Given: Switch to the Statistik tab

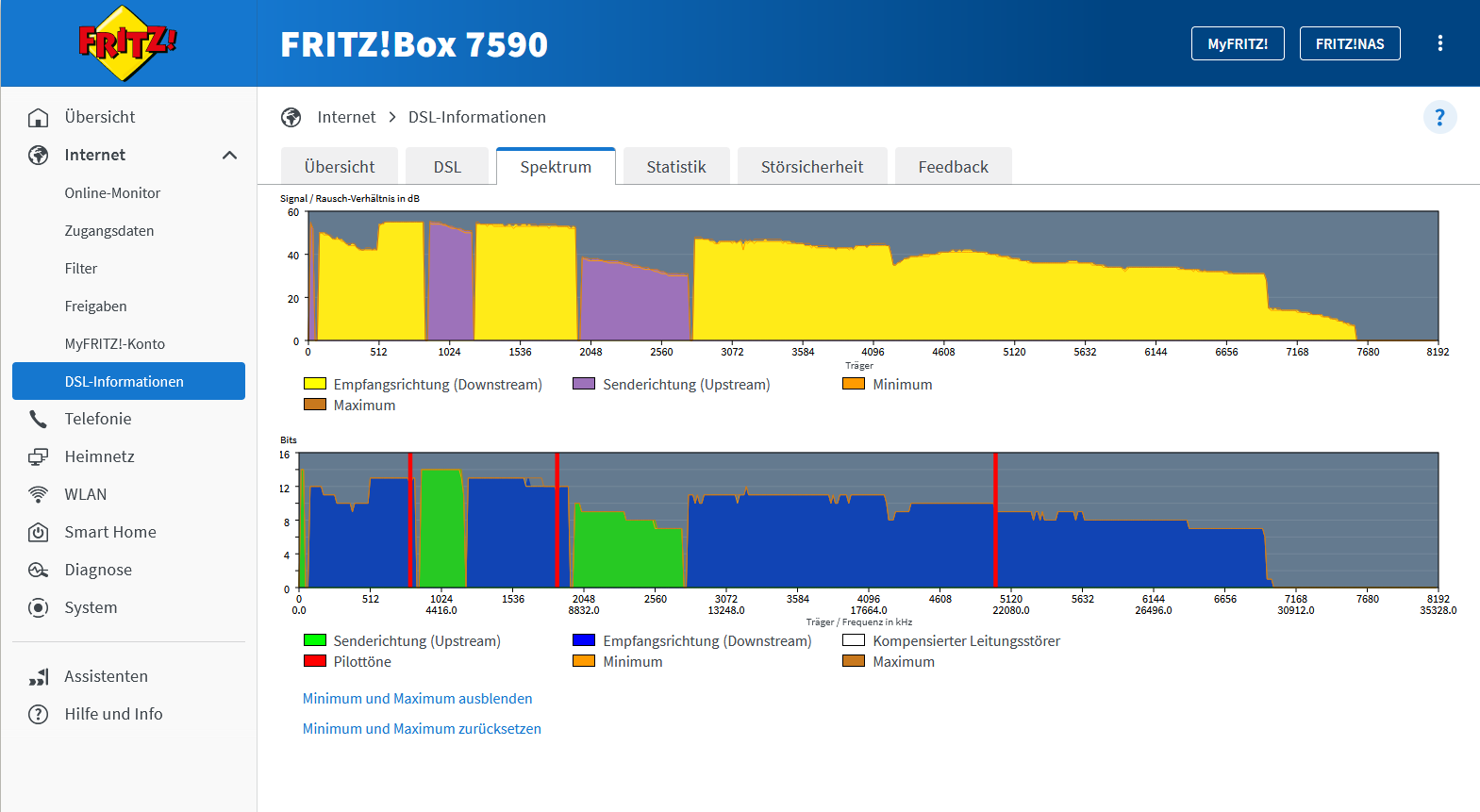Looking at the screenshot, I should (x=676, y=167).
